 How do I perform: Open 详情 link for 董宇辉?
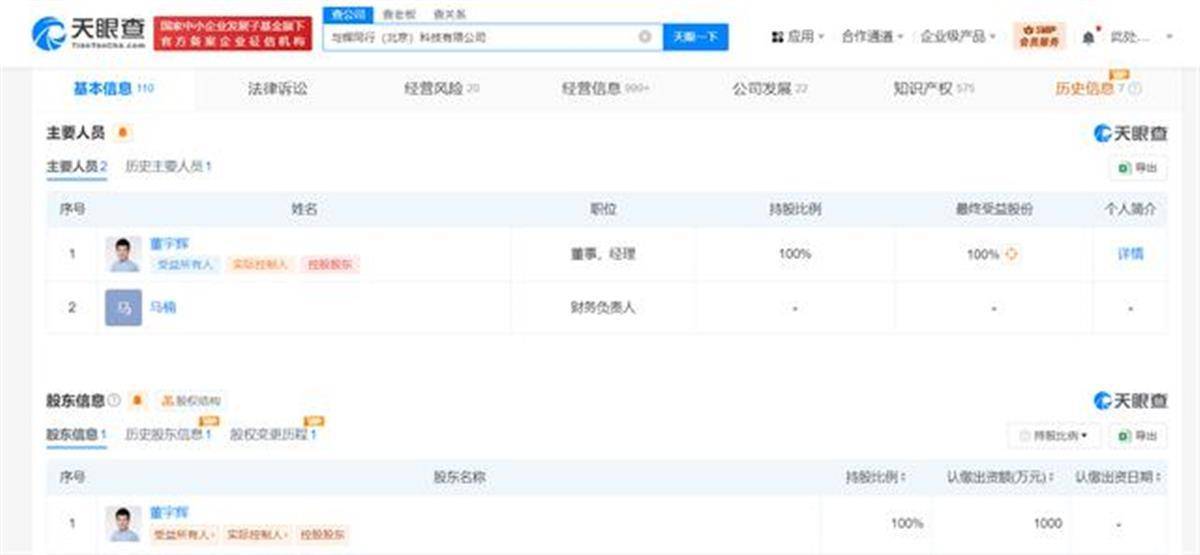(x=1130, y=254)
